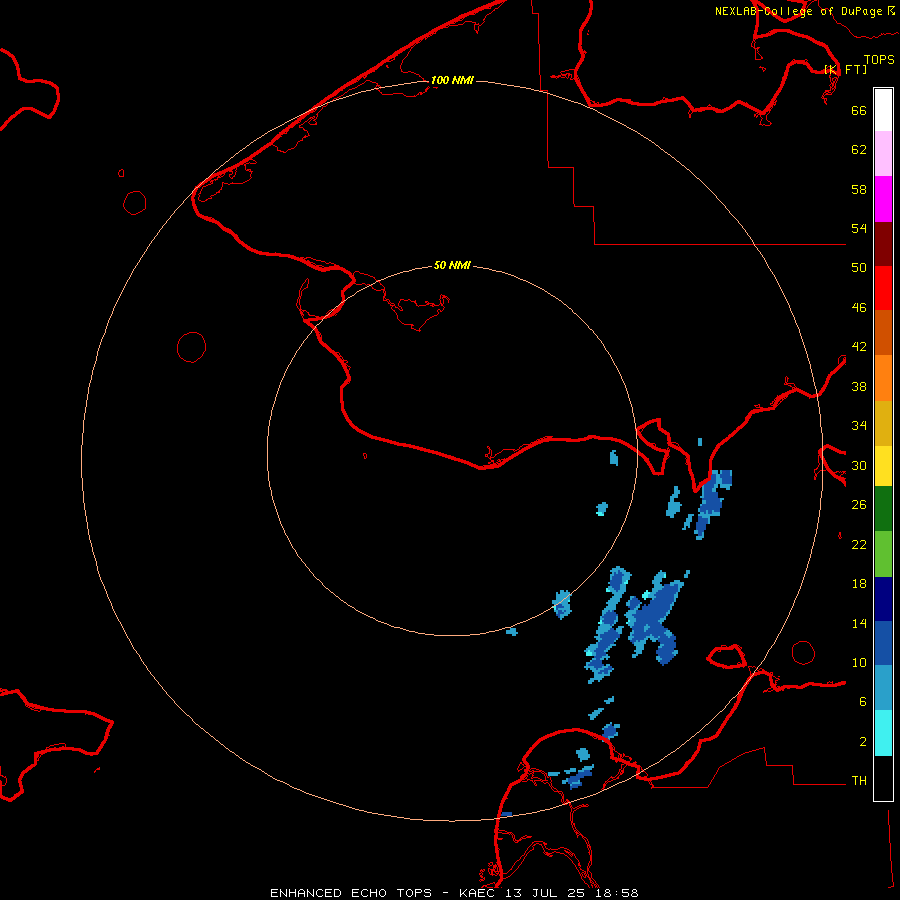Screen dimensions: 900x900
Task: Click the "54" legend value
Action: [x=859, y=228]
